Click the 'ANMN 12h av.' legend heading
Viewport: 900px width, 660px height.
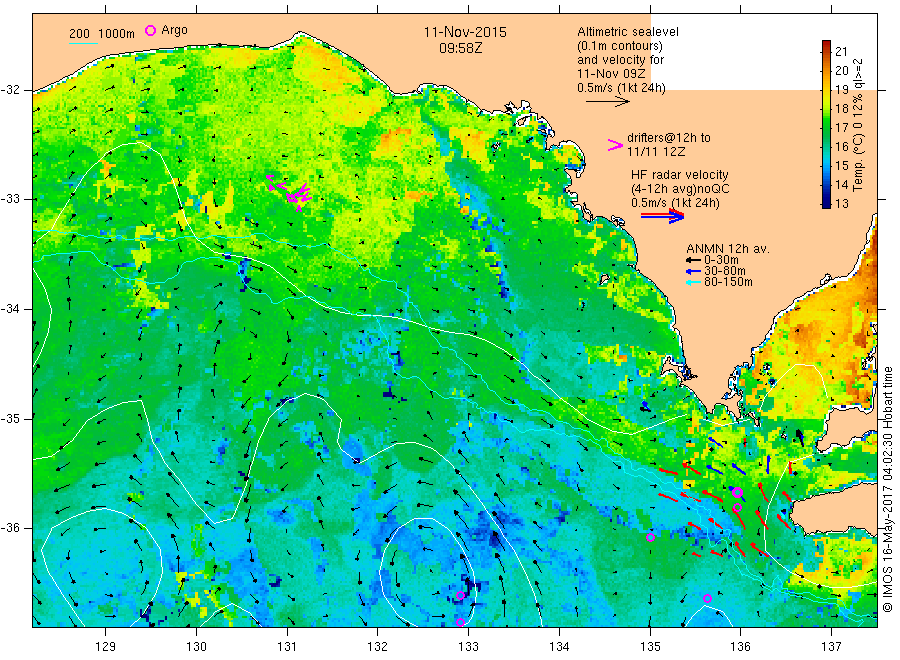point(728,249)
